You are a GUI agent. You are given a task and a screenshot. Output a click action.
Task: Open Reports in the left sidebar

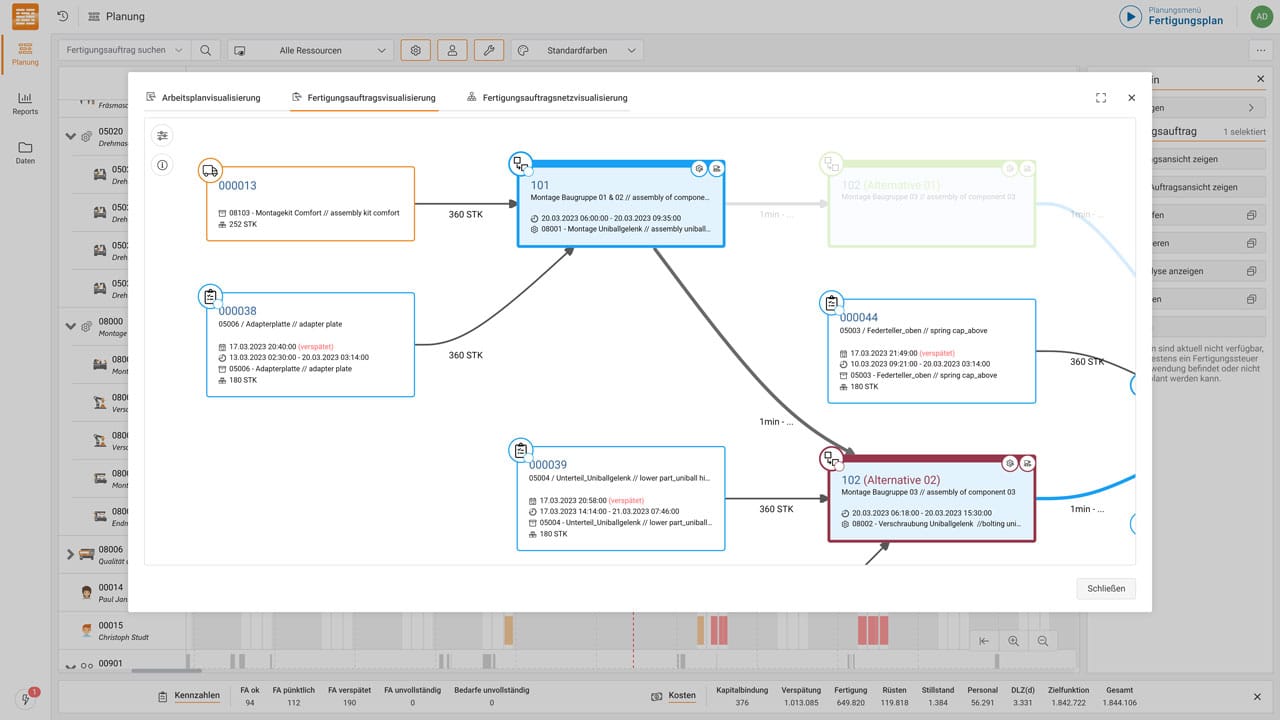pos(25,104)
